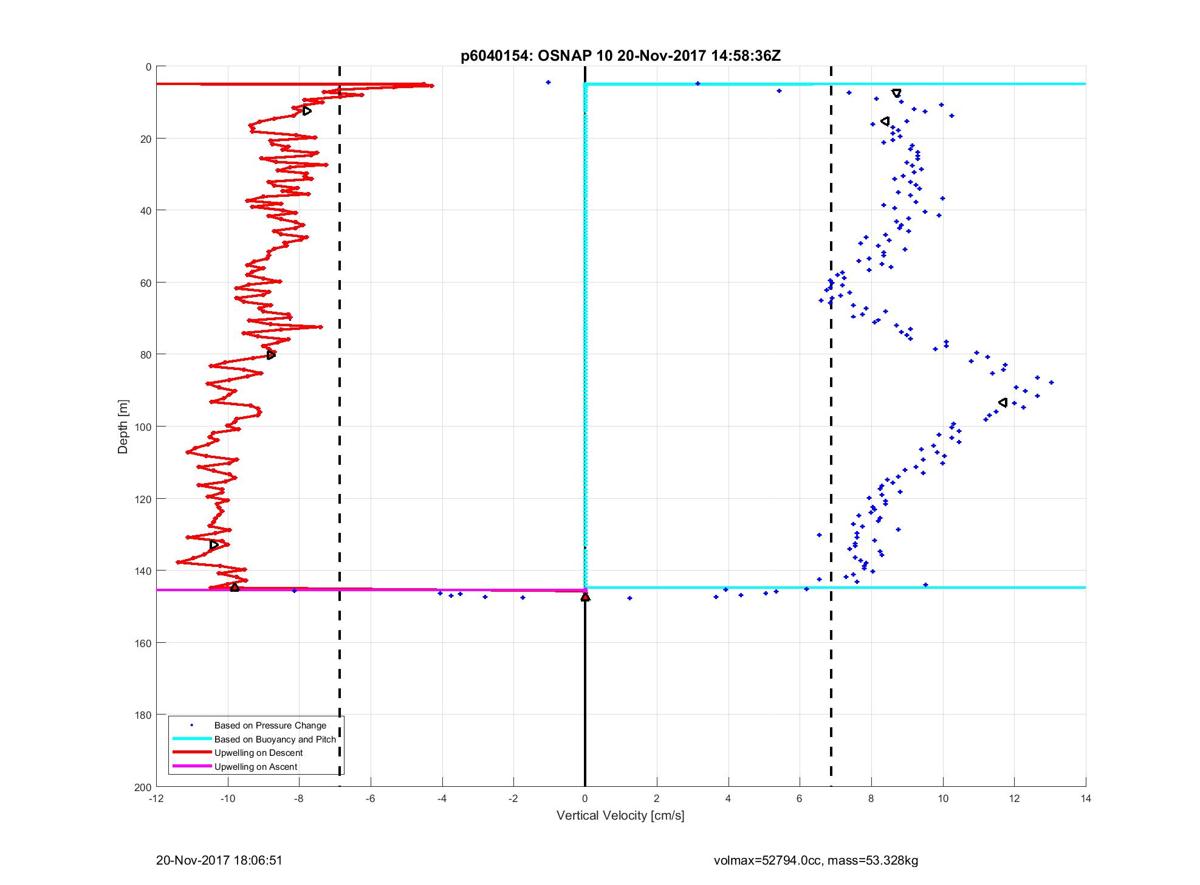Click downward triangle marker near 8.7 cm/s top

pos(896,93)
